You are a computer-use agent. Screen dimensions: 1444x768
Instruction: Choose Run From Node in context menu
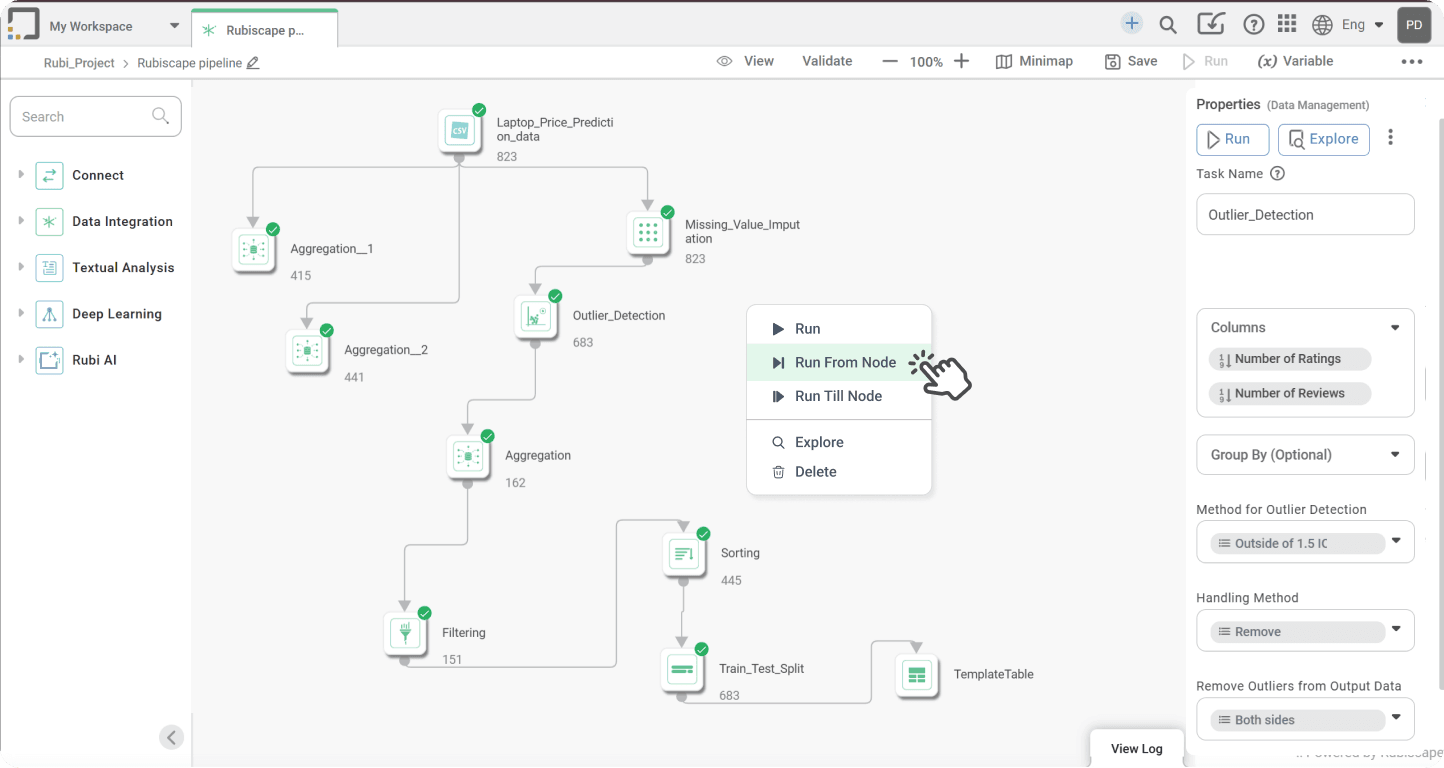pos(839,363)
